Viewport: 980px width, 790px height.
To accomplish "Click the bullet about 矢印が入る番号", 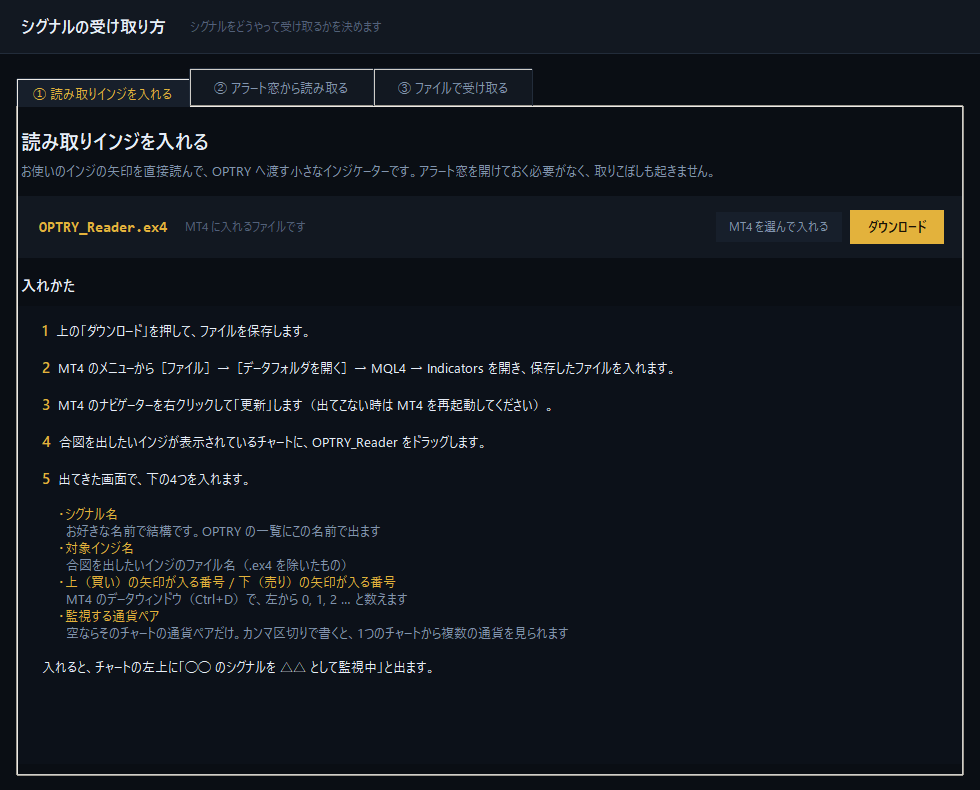I will point(227,582).
